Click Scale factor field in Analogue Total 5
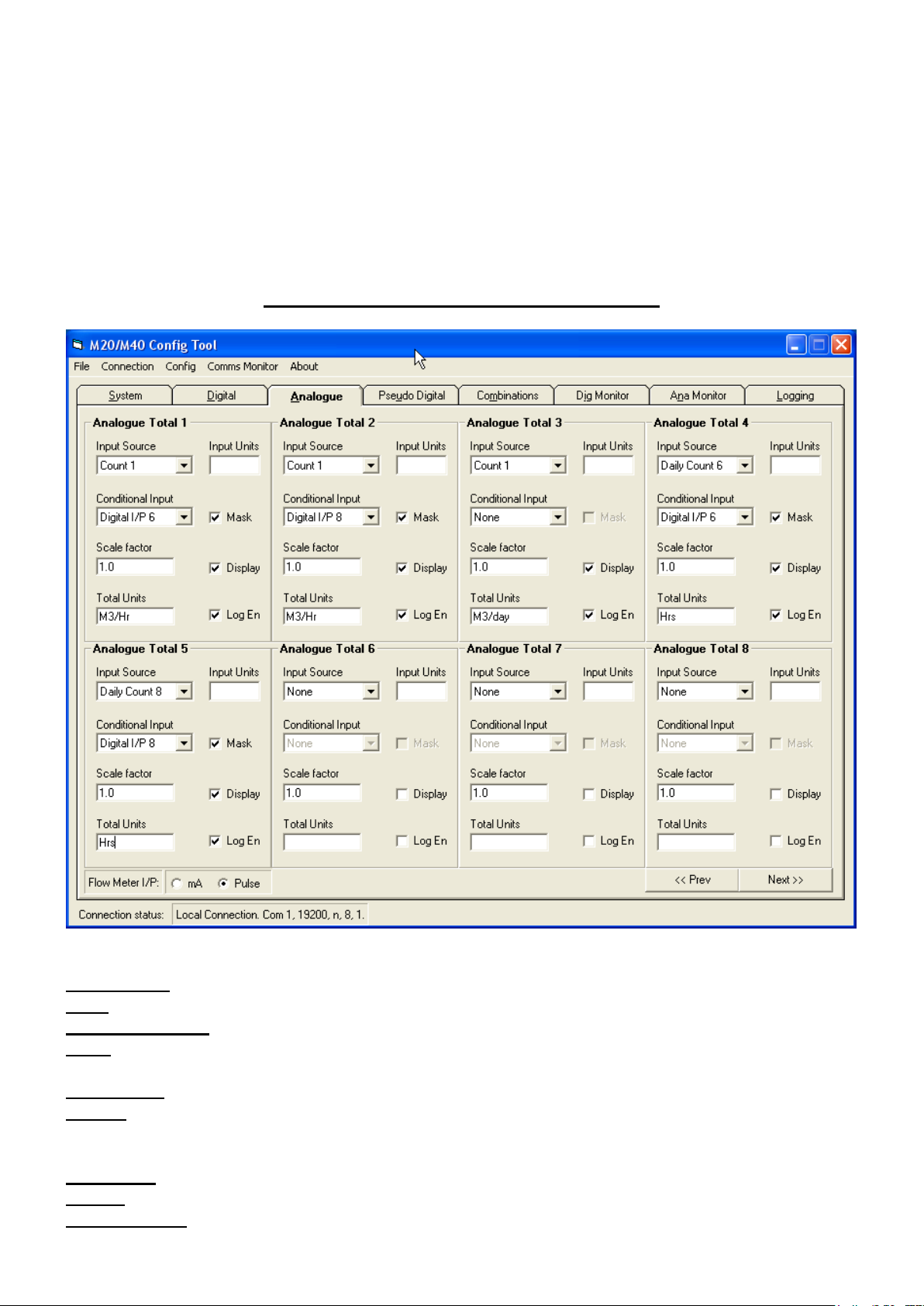This screenshot has width=924, height=1306. coord(135,793)
